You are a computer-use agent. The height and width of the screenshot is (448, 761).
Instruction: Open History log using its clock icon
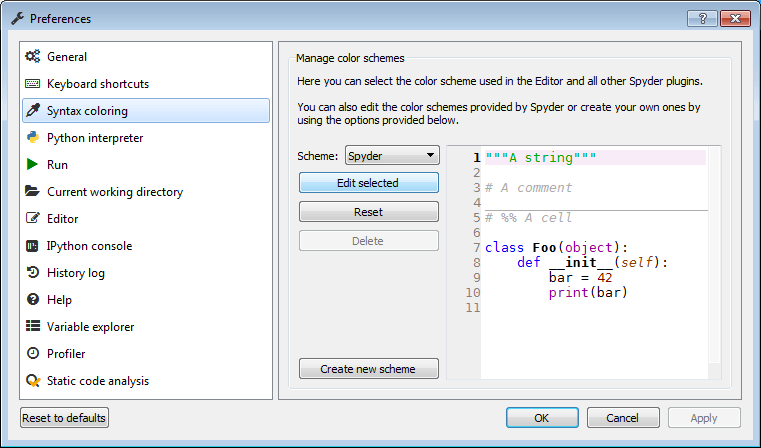coord(33,273)
